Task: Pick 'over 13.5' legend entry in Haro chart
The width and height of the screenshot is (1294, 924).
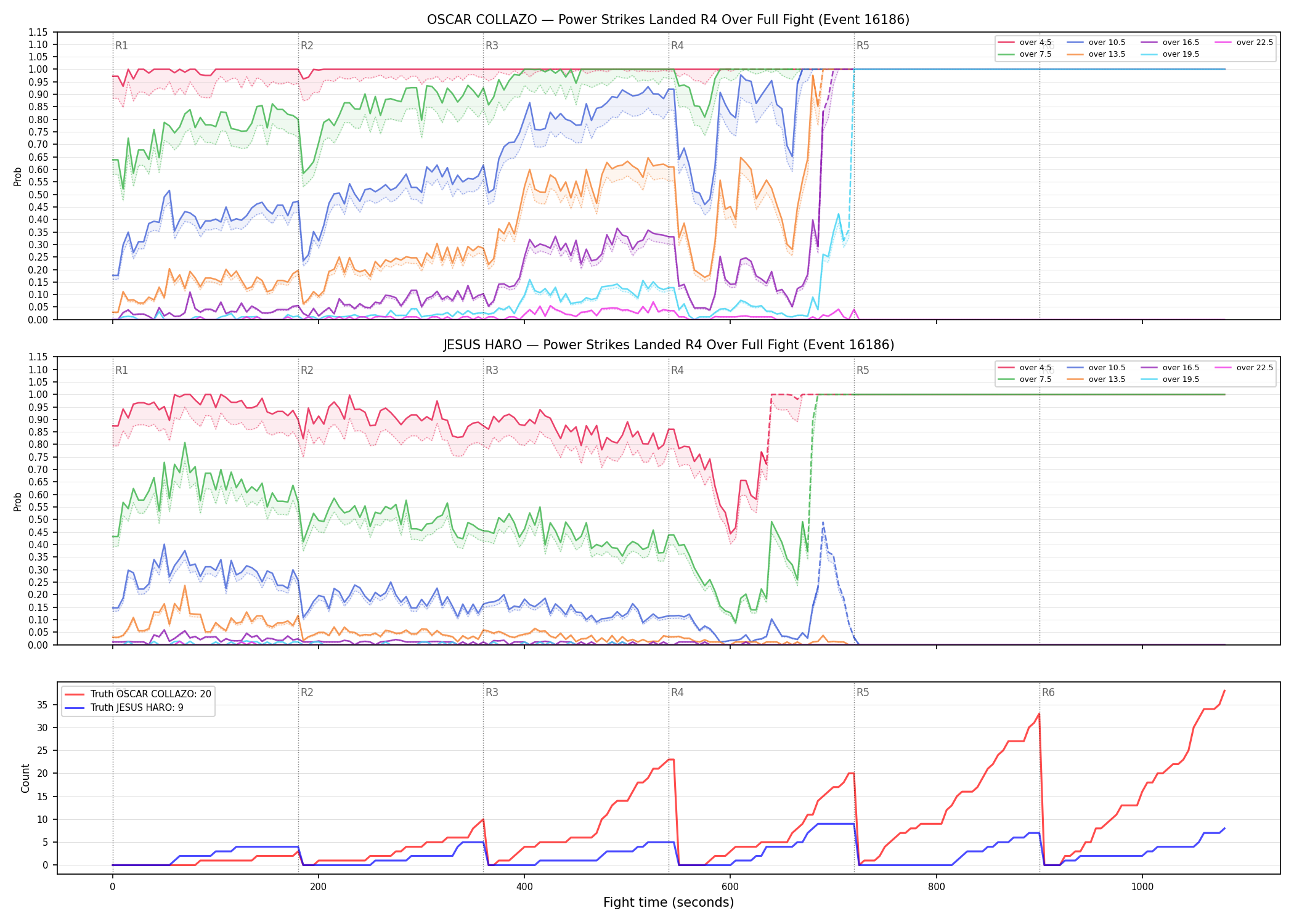Action: (x=1096, y=379)
